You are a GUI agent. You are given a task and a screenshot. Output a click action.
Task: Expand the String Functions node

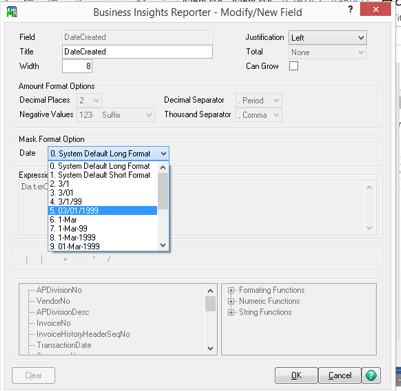231,312
